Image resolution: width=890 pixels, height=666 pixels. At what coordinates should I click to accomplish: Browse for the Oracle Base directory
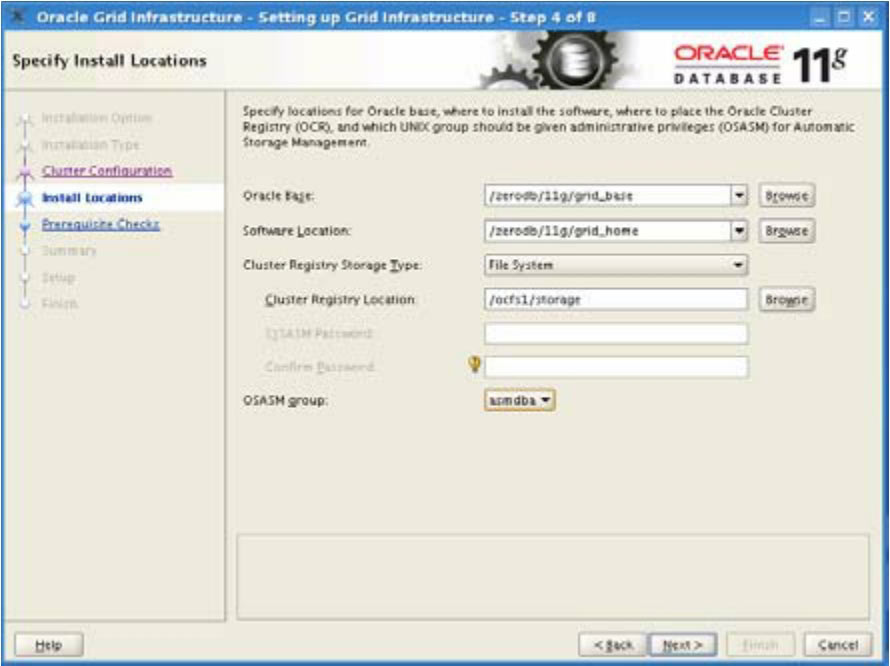tap(786, 196)
